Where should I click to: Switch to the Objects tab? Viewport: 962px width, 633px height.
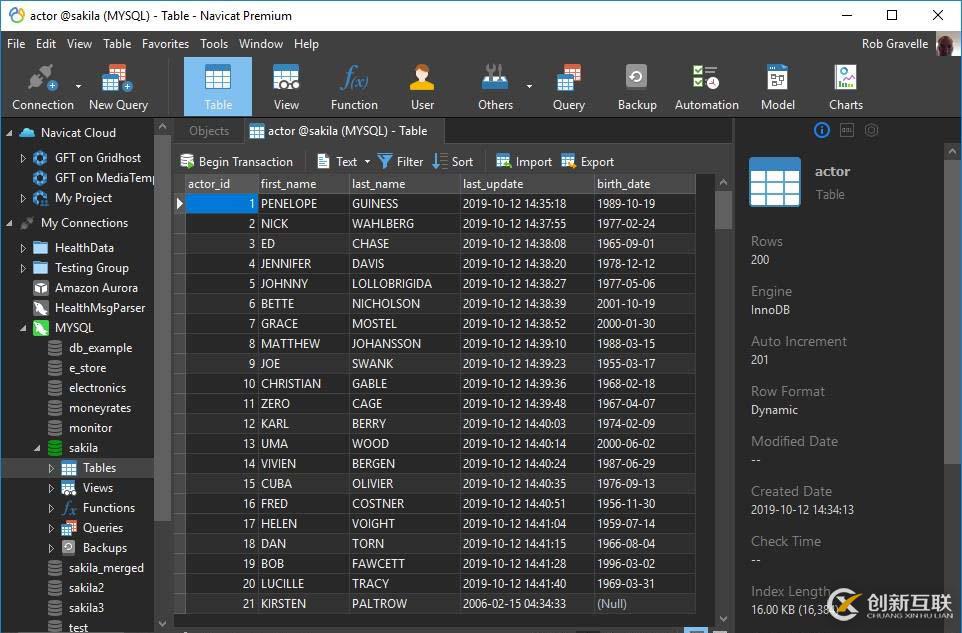tap(209, 131)
